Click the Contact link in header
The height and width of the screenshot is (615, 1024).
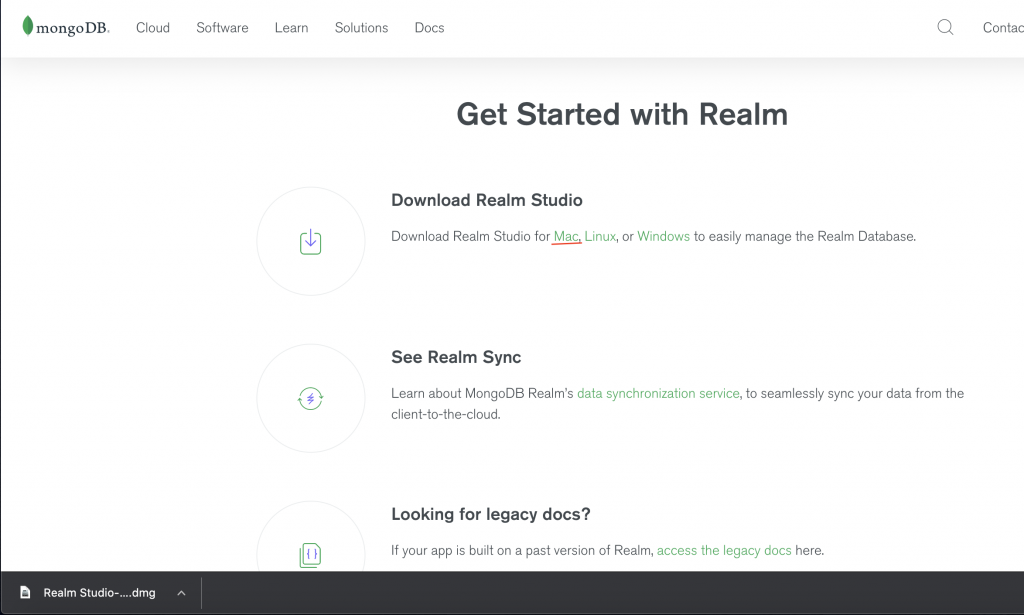1003,27
